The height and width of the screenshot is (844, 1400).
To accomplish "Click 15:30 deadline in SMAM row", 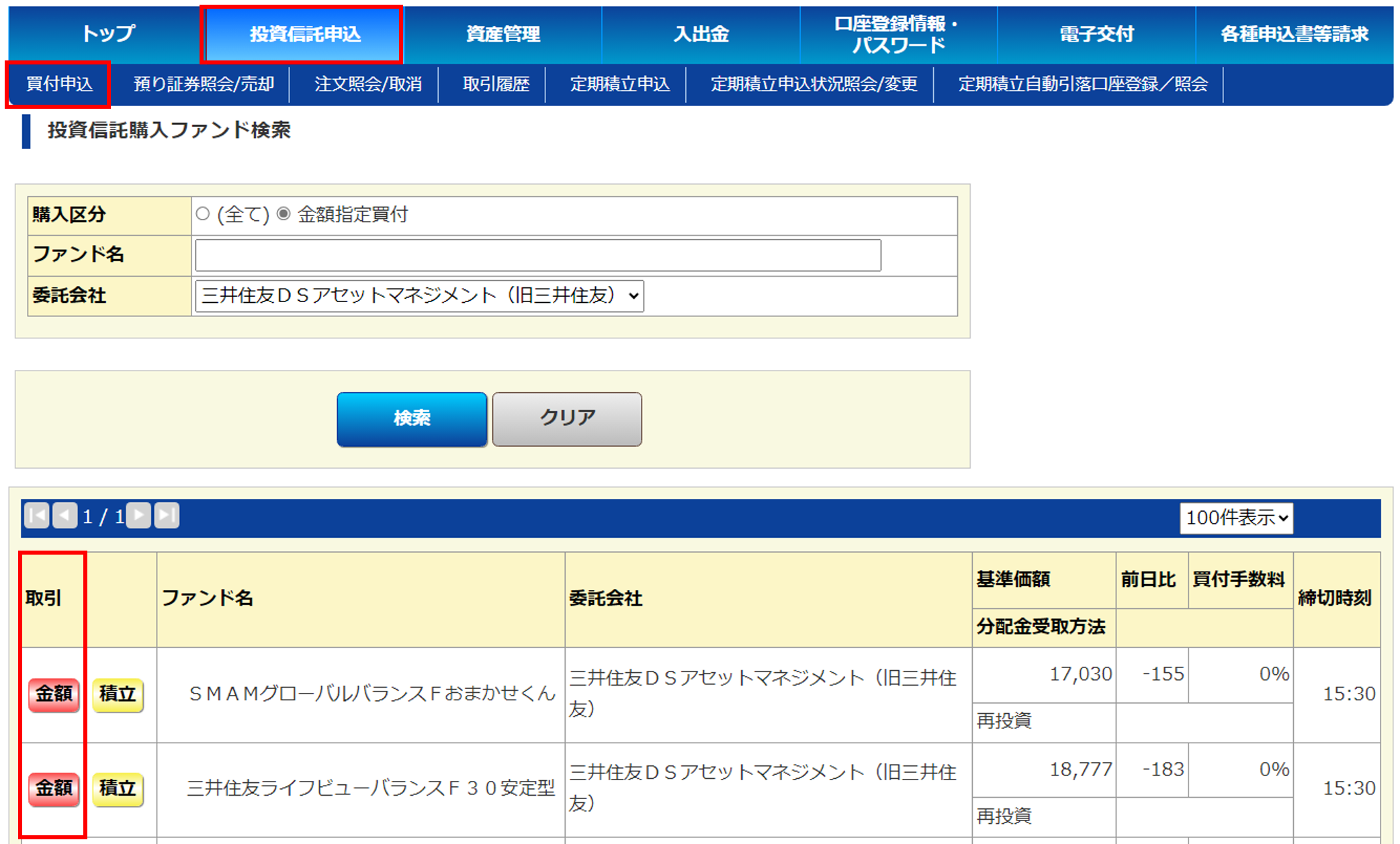I will pos(1349,694).
